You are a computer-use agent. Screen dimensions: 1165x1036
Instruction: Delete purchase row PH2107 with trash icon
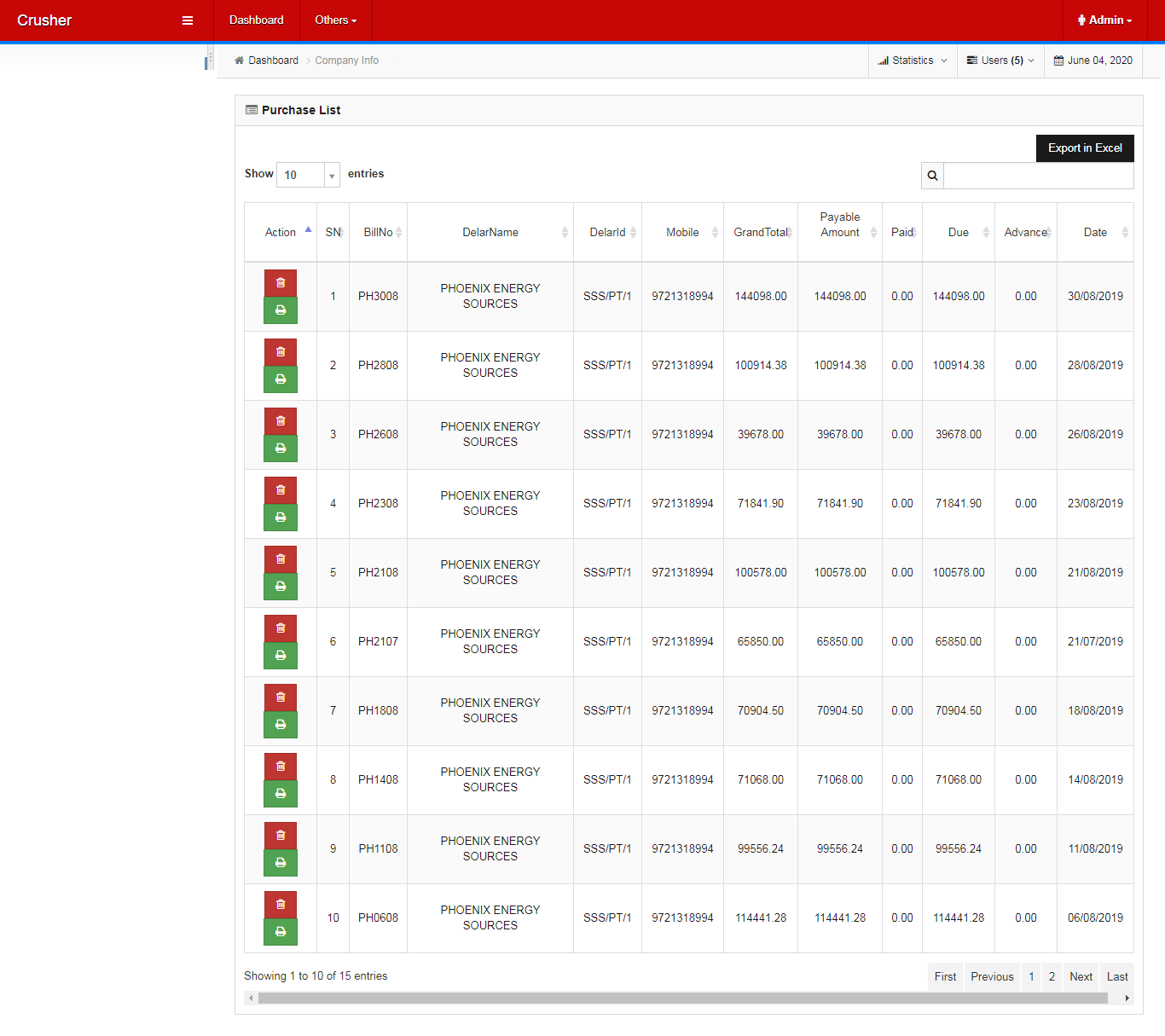tap(281, 628)
